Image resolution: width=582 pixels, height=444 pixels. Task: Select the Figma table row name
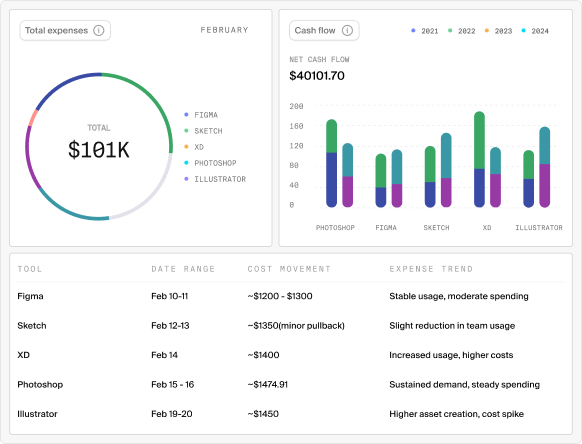tap(30, 296)
